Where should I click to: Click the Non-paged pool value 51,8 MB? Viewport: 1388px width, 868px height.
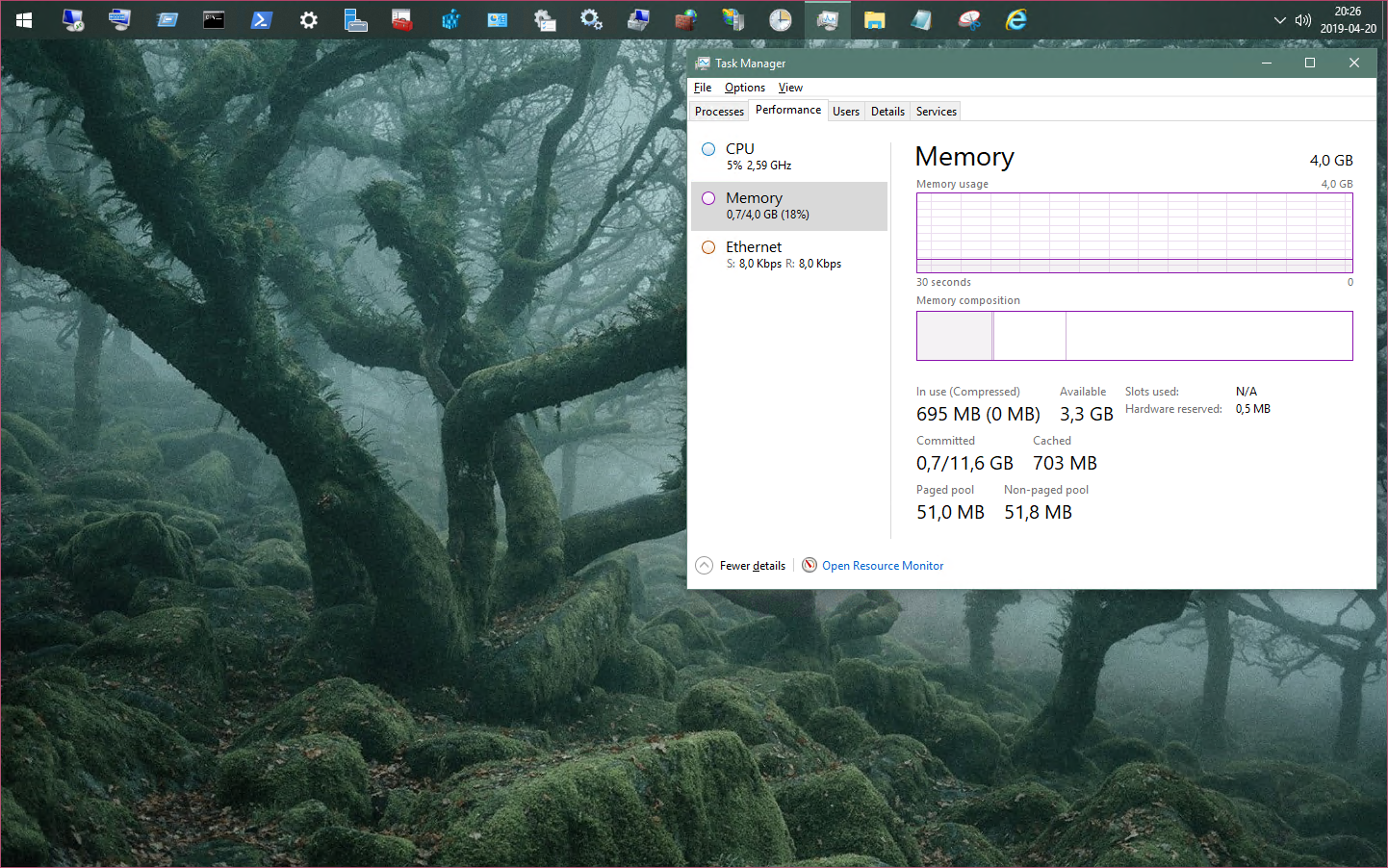[x=1038, y=512]
